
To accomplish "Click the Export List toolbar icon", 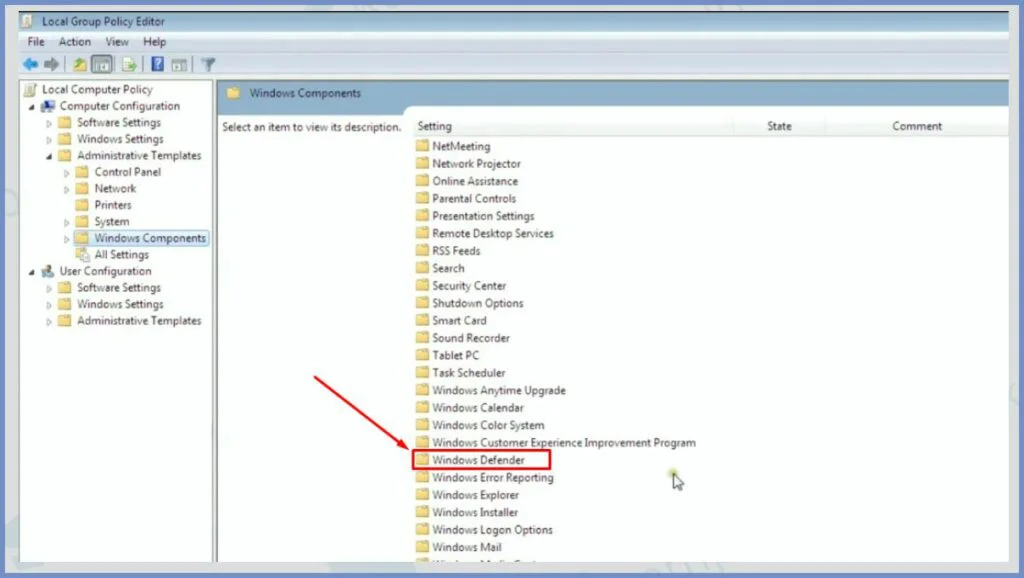I will [129, 65].
